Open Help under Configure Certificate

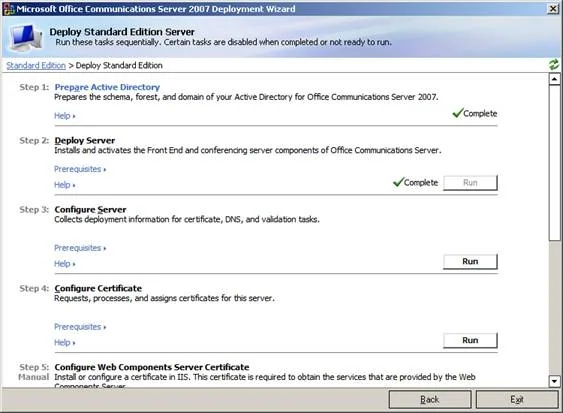(65, 343)
